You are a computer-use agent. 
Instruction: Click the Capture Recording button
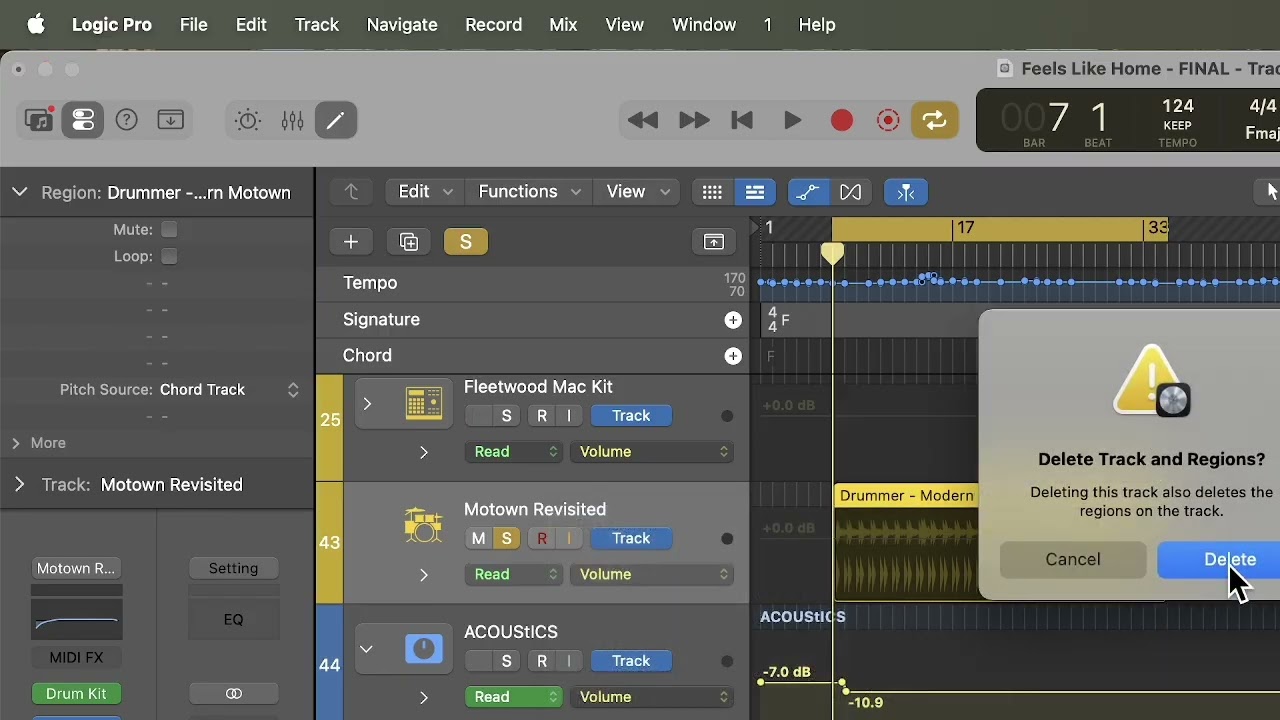[888, 121]
